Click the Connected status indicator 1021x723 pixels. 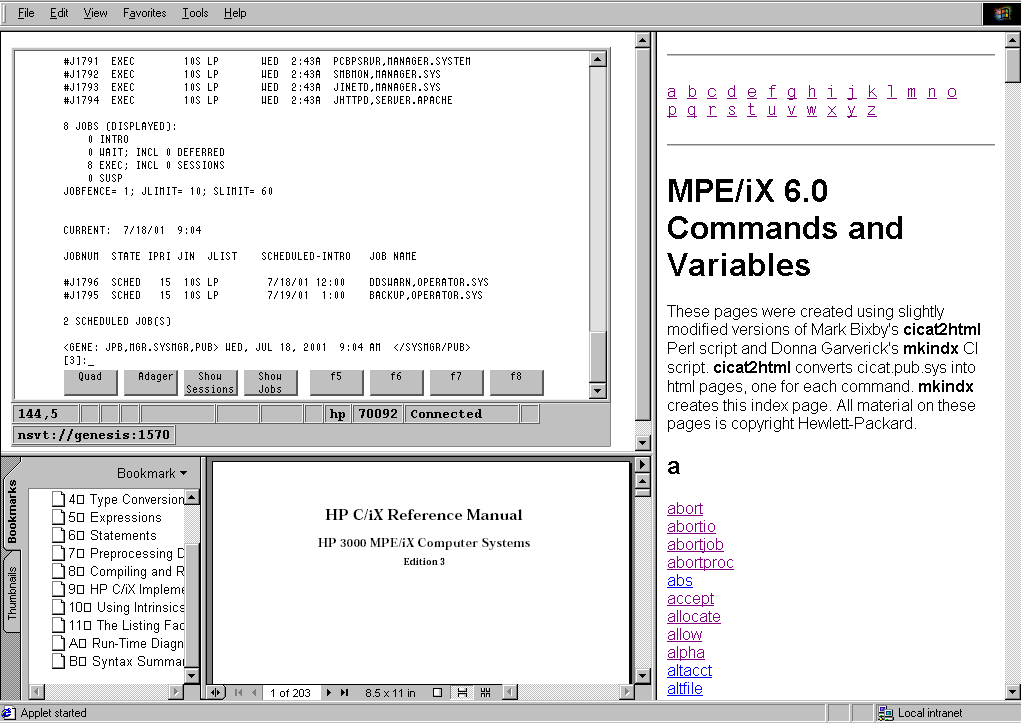(462, 414)
